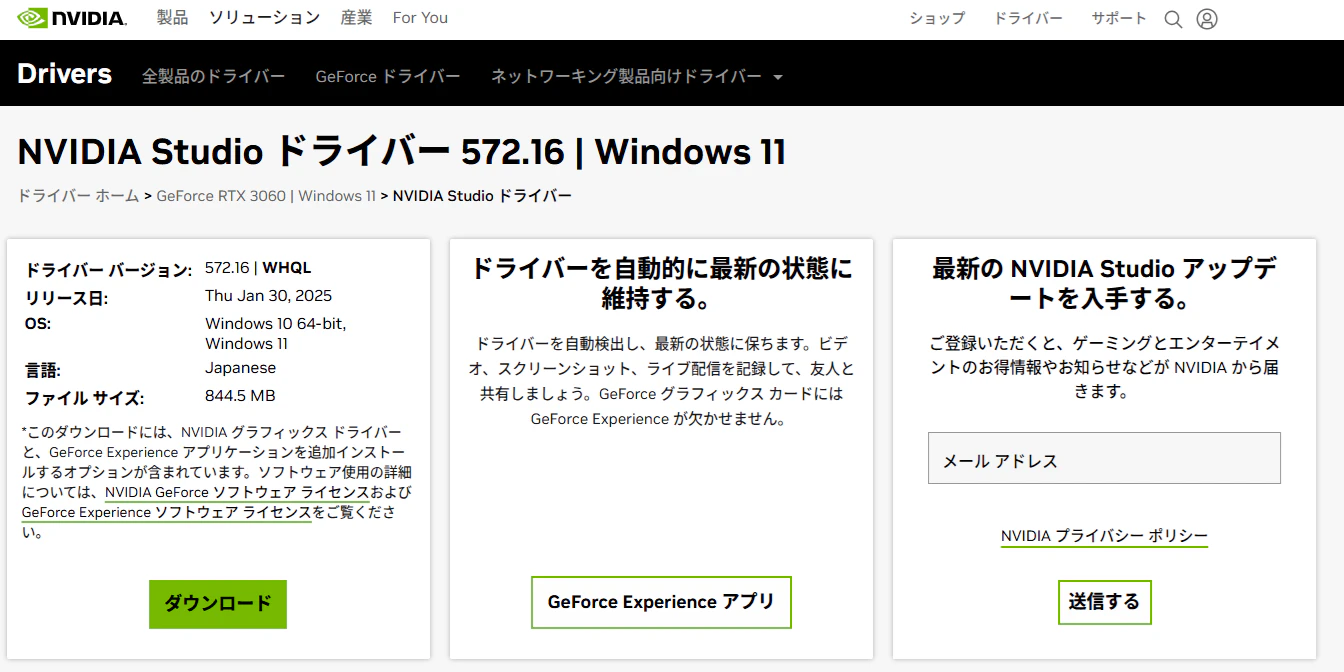
Task: Open the 製品 menu
Action: [172, 18]
